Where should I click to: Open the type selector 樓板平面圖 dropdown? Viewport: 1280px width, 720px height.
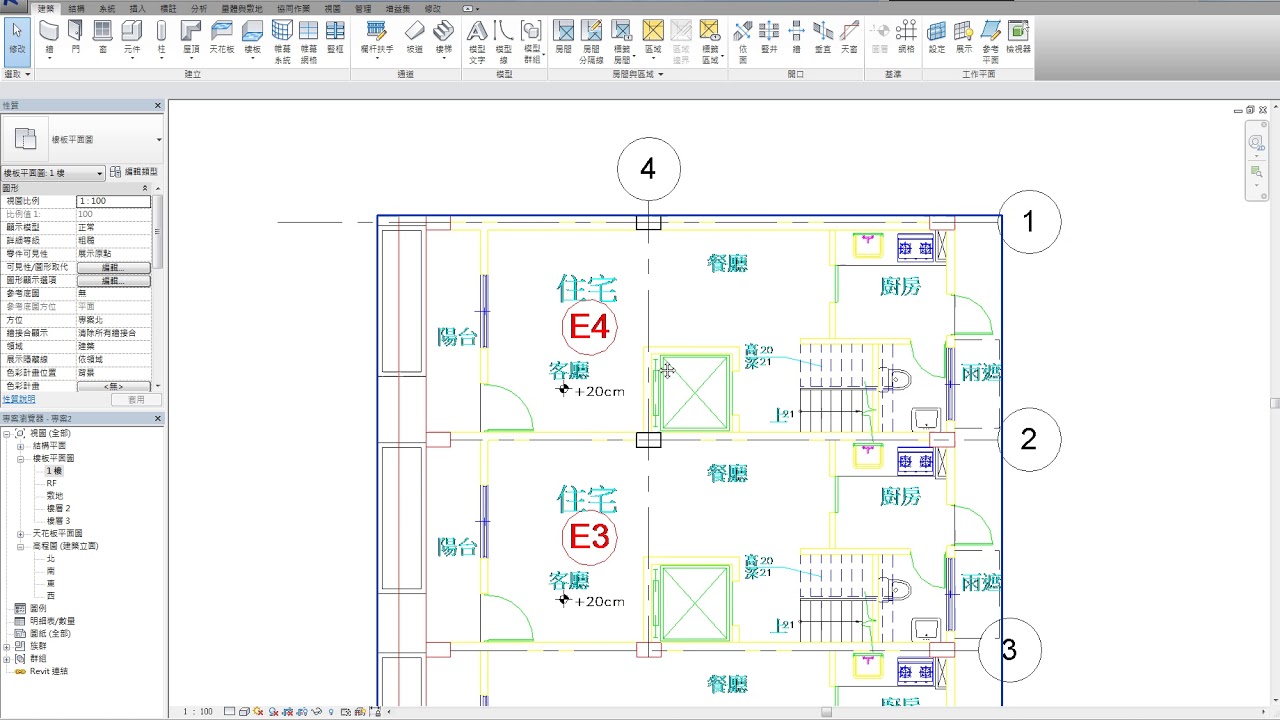coord(159,140)
